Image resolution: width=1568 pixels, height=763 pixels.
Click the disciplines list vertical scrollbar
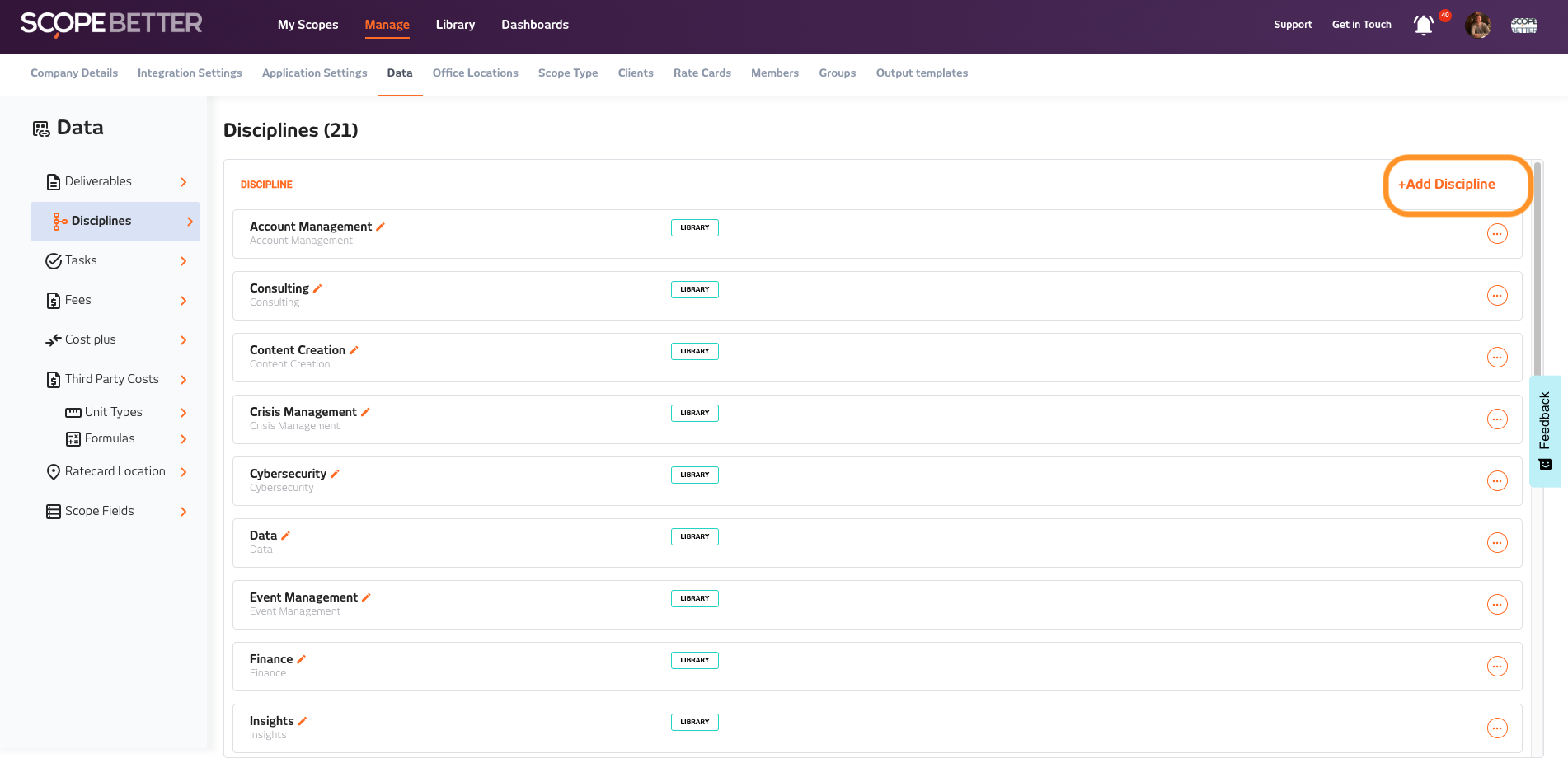pyautogui.click(x=1537, y=272)
